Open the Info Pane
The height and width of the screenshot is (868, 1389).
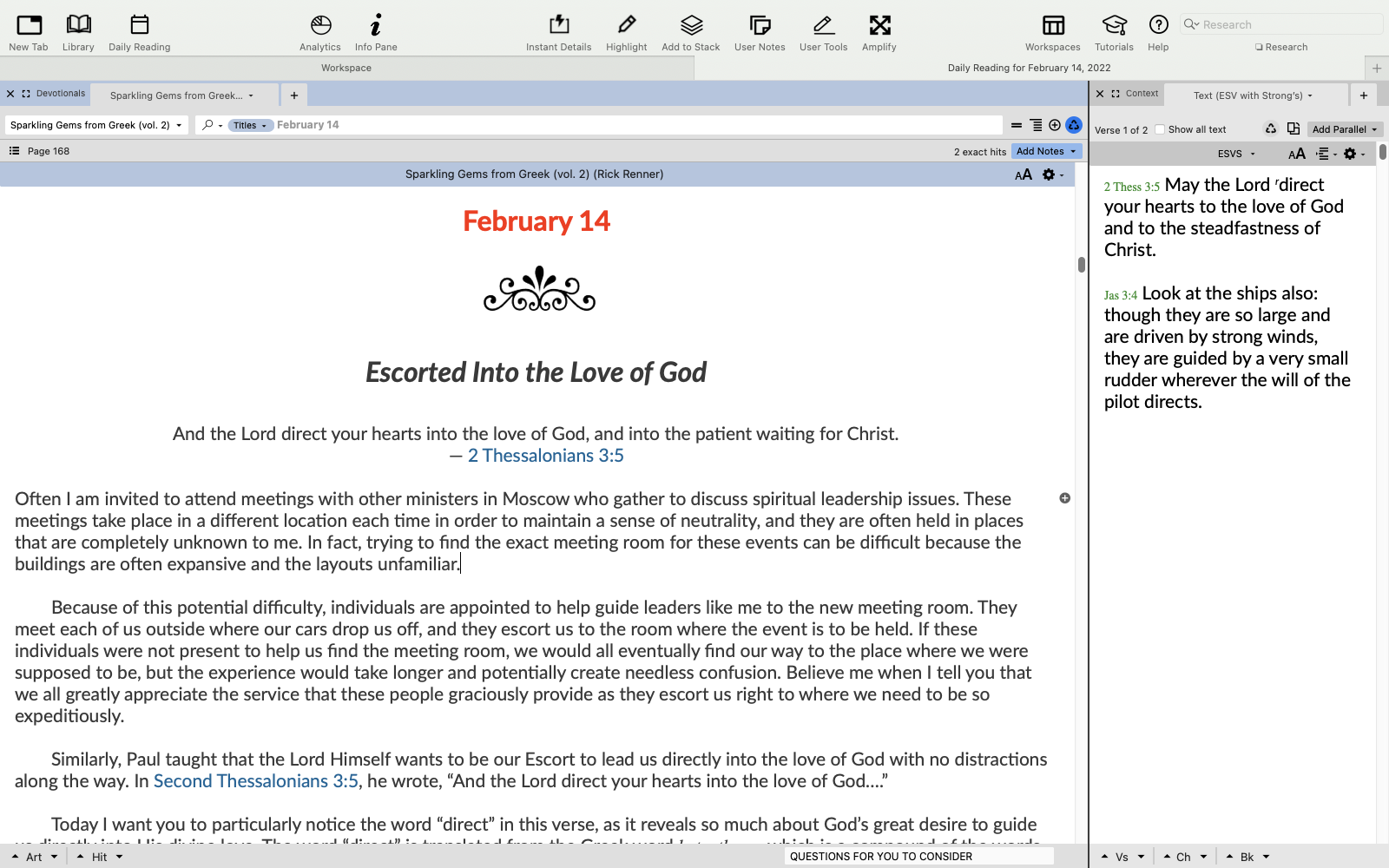tap(376, 33)
